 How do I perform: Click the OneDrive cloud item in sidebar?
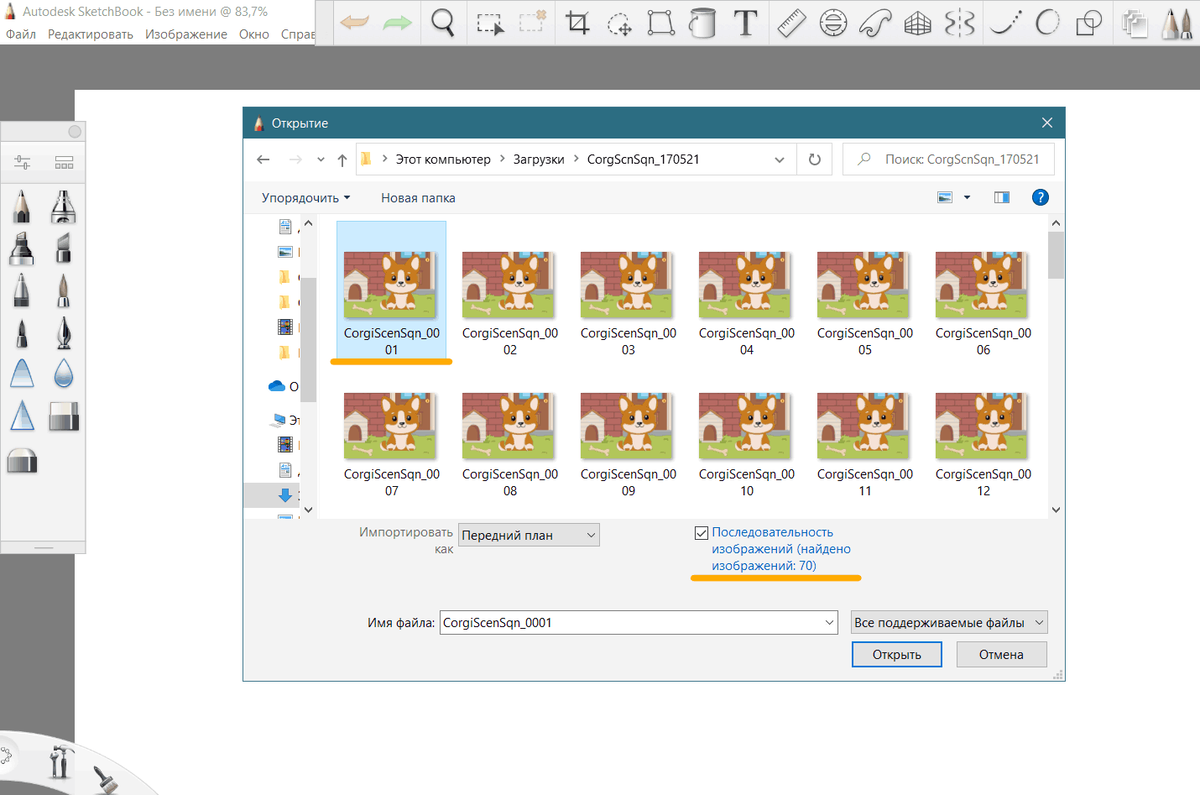click(283, 385)
